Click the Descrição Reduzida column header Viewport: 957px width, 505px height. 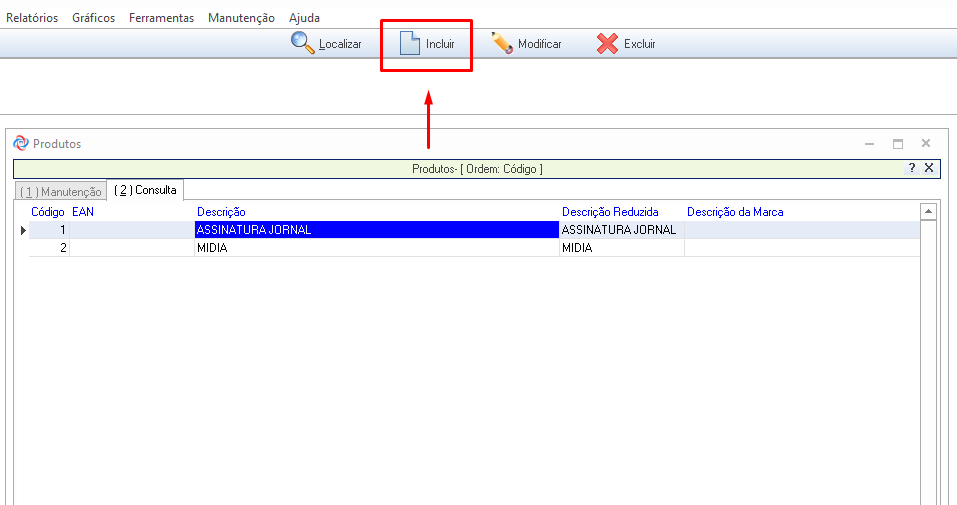(610, 212)
